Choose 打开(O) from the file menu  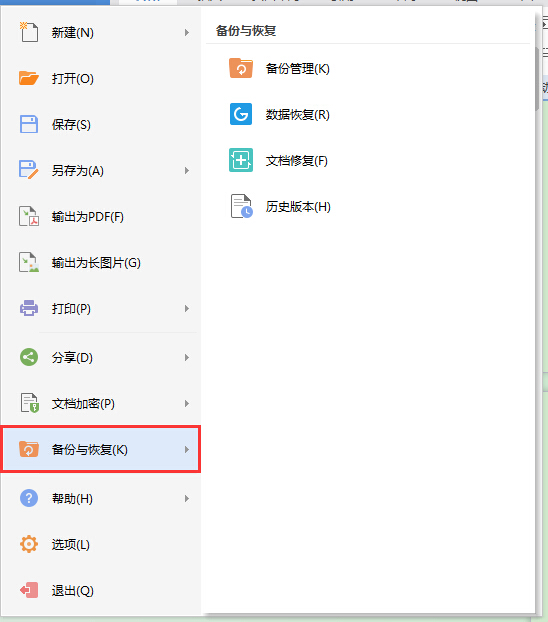point(101,79)
